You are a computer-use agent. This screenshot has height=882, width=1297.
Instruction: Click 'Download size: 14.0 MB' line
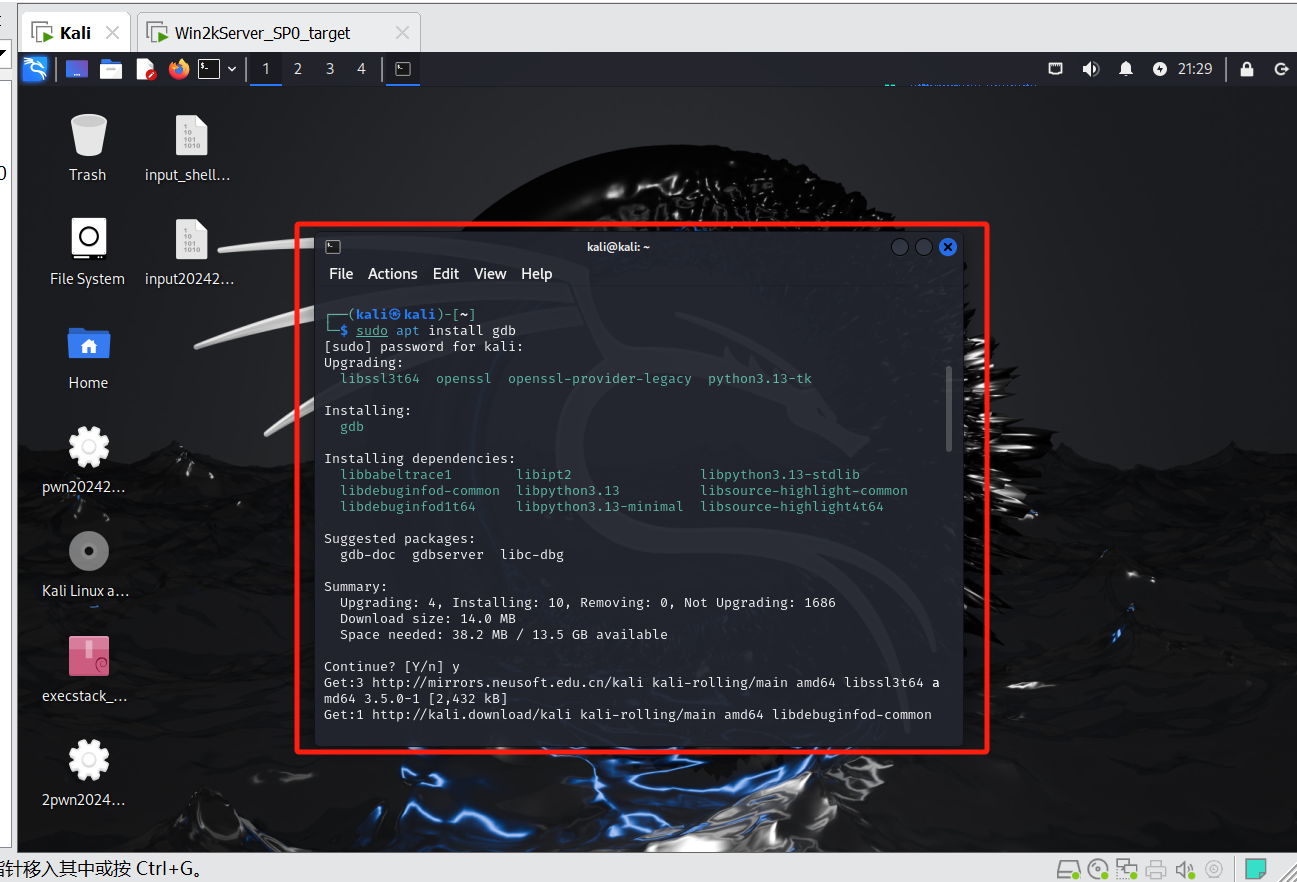428,619
